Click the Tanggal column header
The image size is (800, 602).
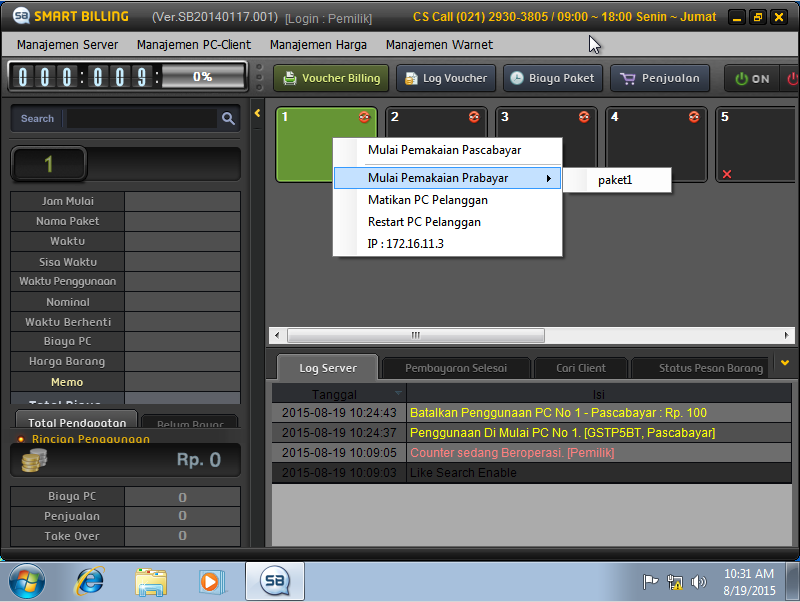tap(339, 394)
